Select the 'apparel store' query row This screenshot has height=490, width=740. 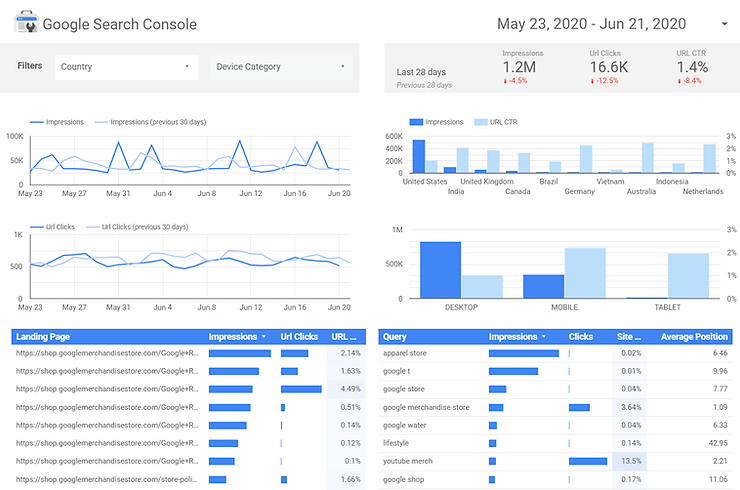point(555,353)
